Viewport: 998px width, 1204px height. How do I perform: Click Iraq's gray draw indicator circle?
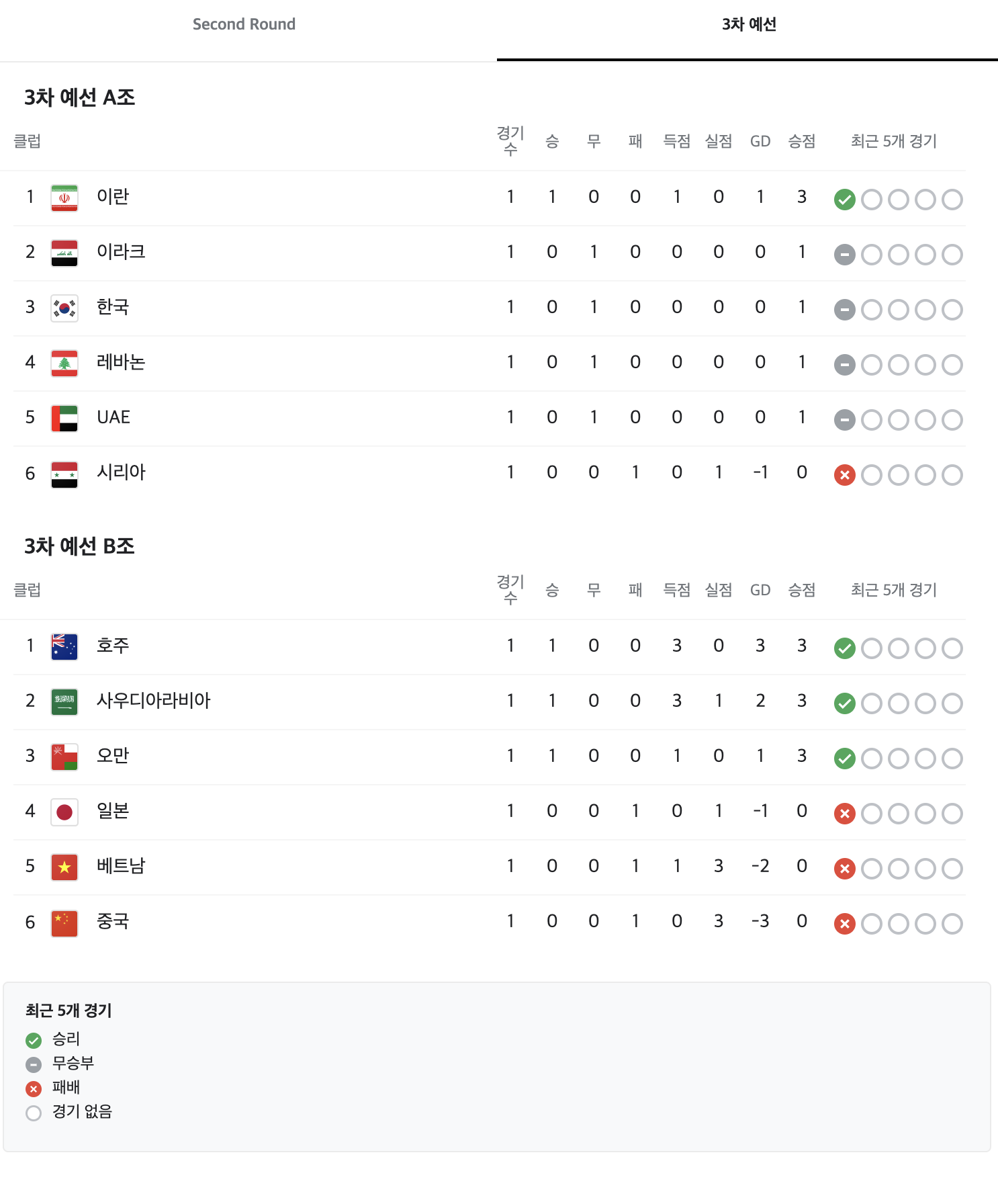(844, 254)
